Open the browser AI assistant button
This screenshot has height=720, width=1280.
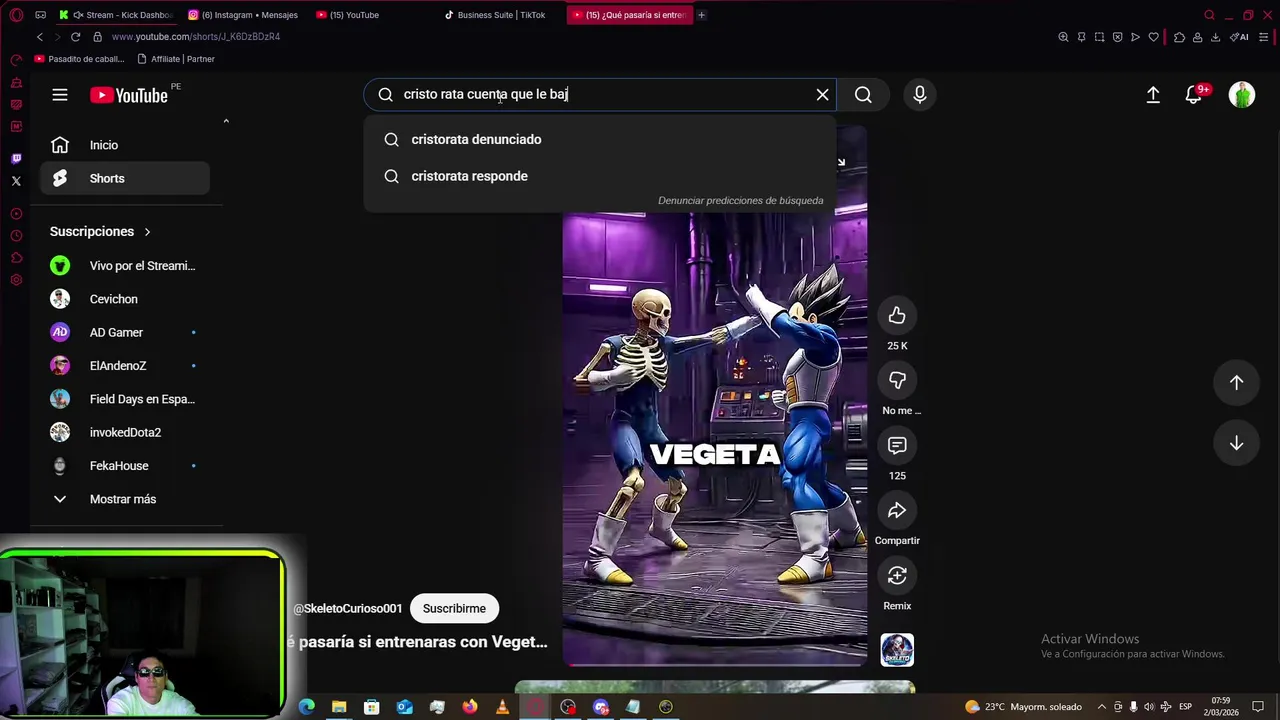click(1240, 37)
